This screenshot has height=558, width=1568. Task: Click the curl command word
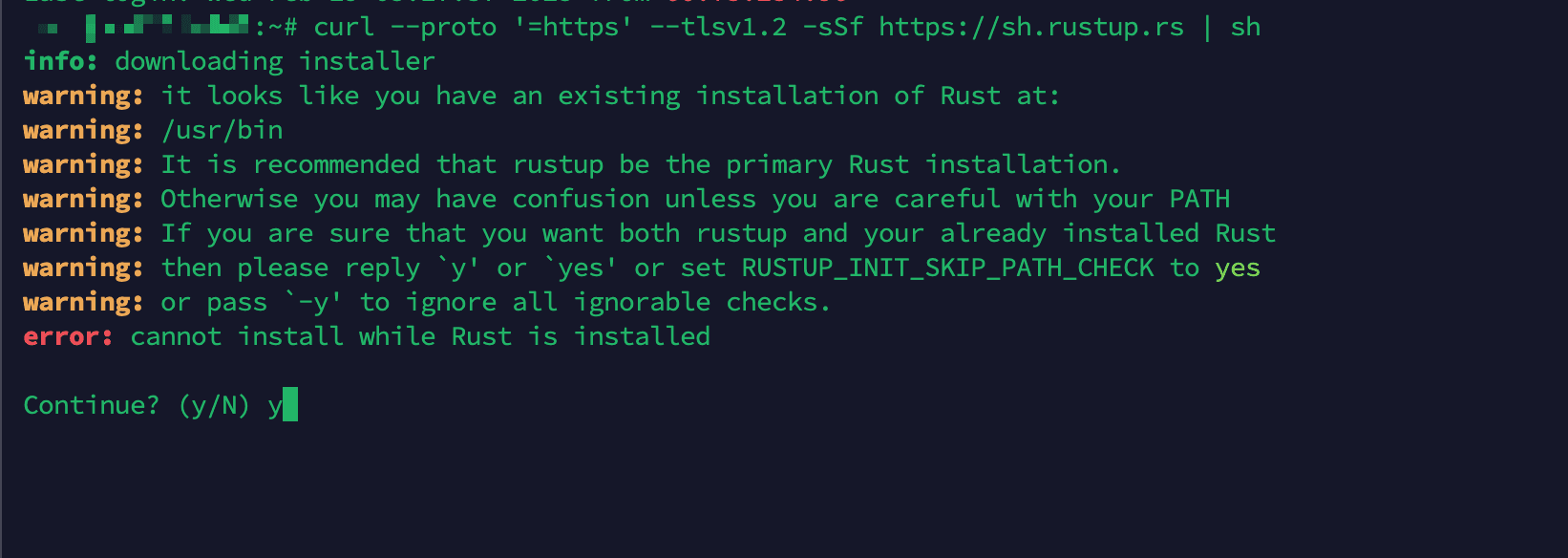click(344, 27)
